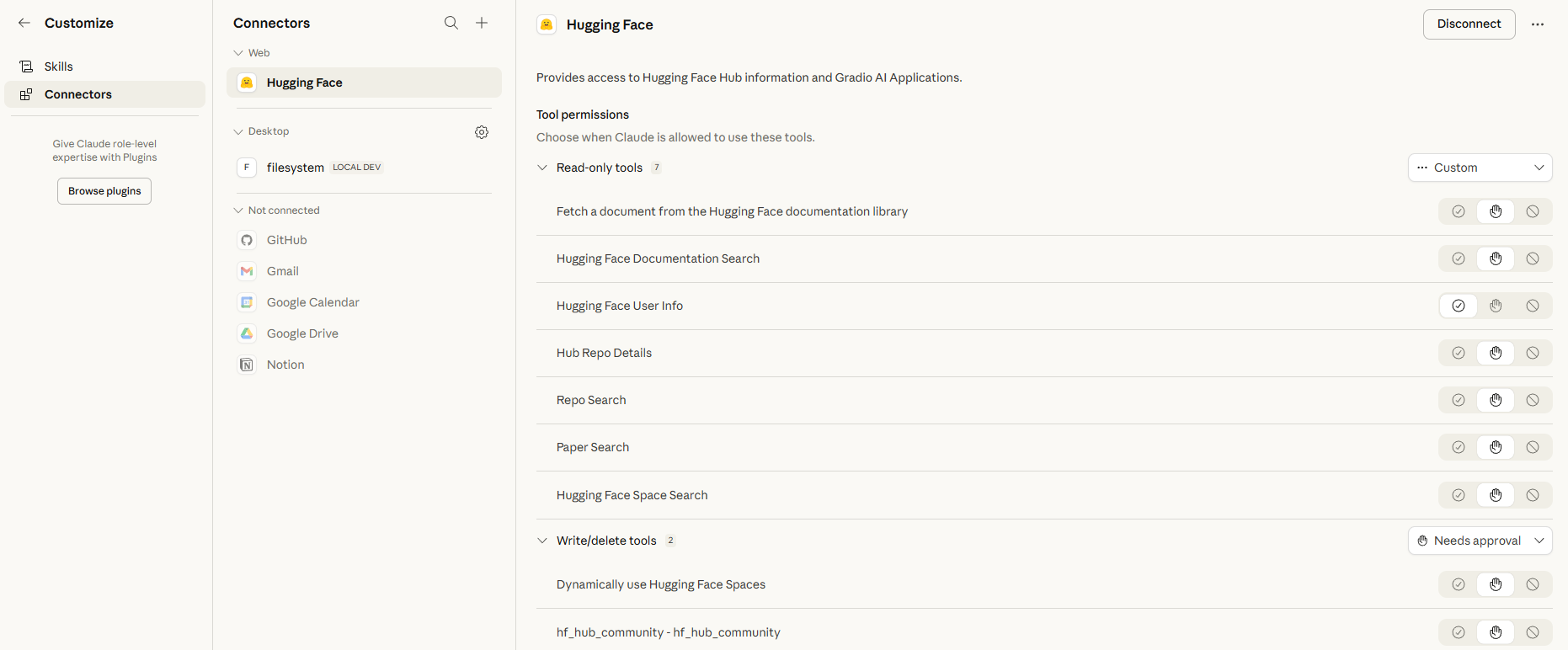Select the filesystem local dev connector
The image size is (1568, 650).
(x=295, y=168)
